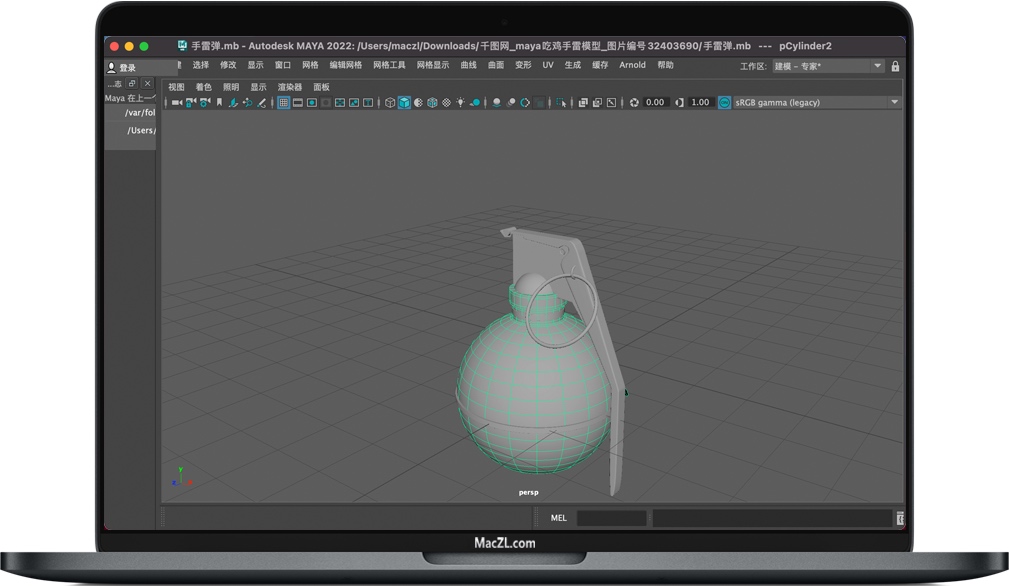
Task: Turn on use all lights bulb icon
Action: point(460,102)
